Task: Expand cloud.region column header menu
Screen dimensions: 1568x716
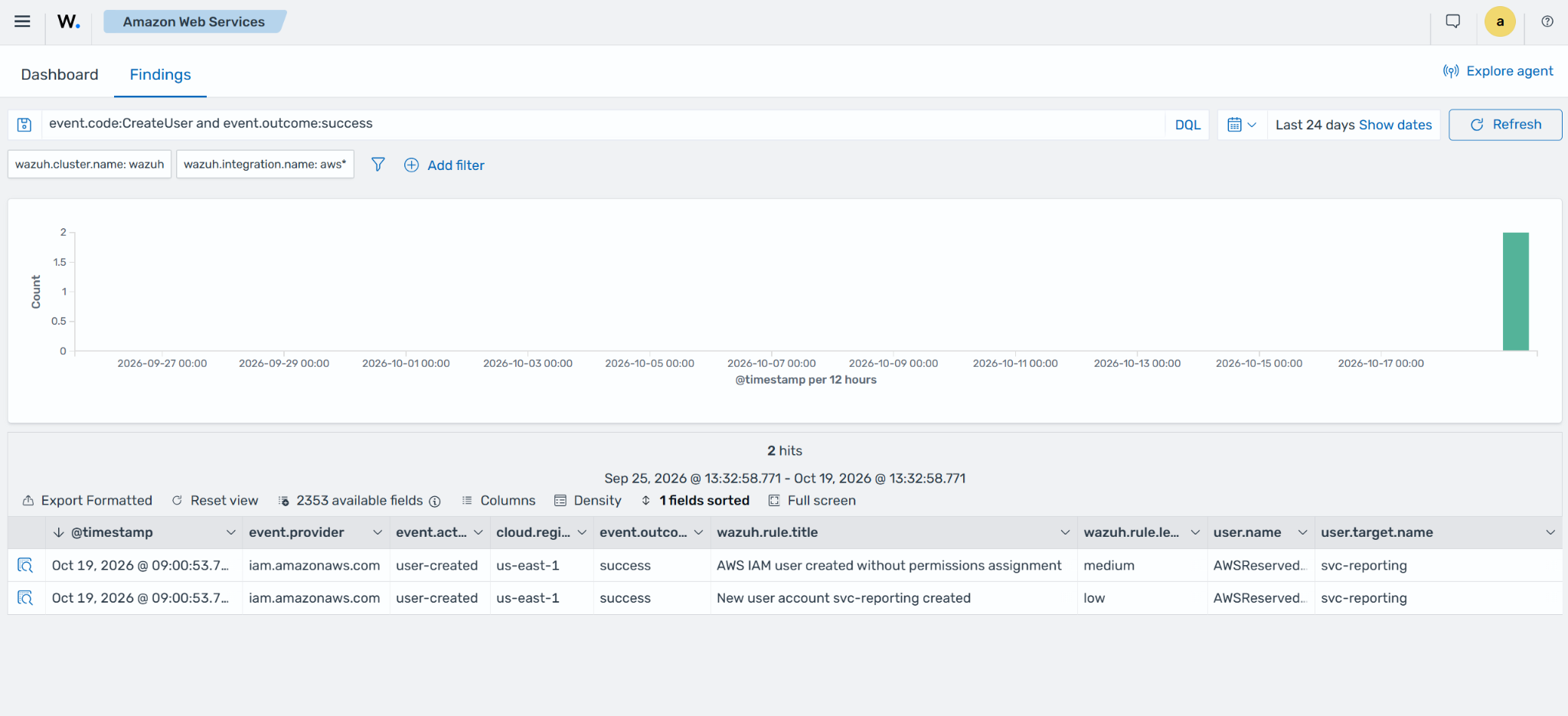Action: 582,532
